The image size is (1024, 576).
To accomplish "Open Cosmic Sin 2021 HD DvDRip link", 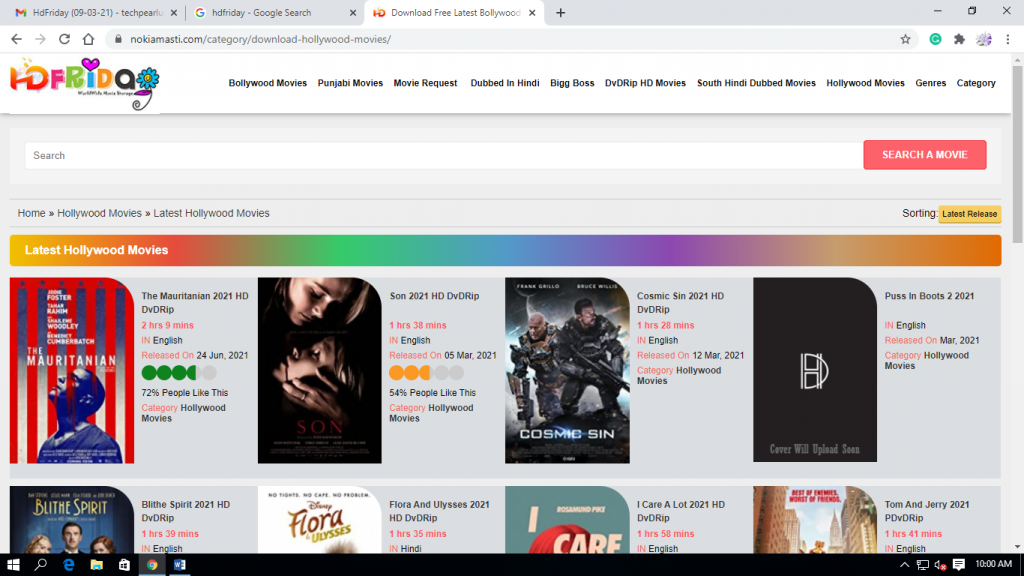I will pyautogui.click(x=680, y=302).
